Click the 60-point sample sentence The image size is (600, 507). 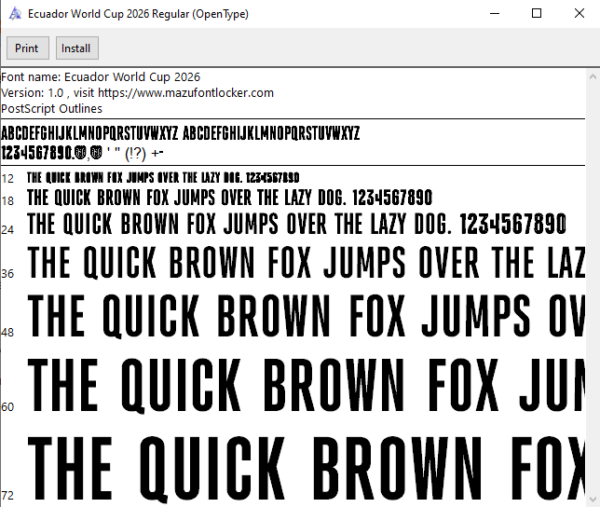point(306,386)
